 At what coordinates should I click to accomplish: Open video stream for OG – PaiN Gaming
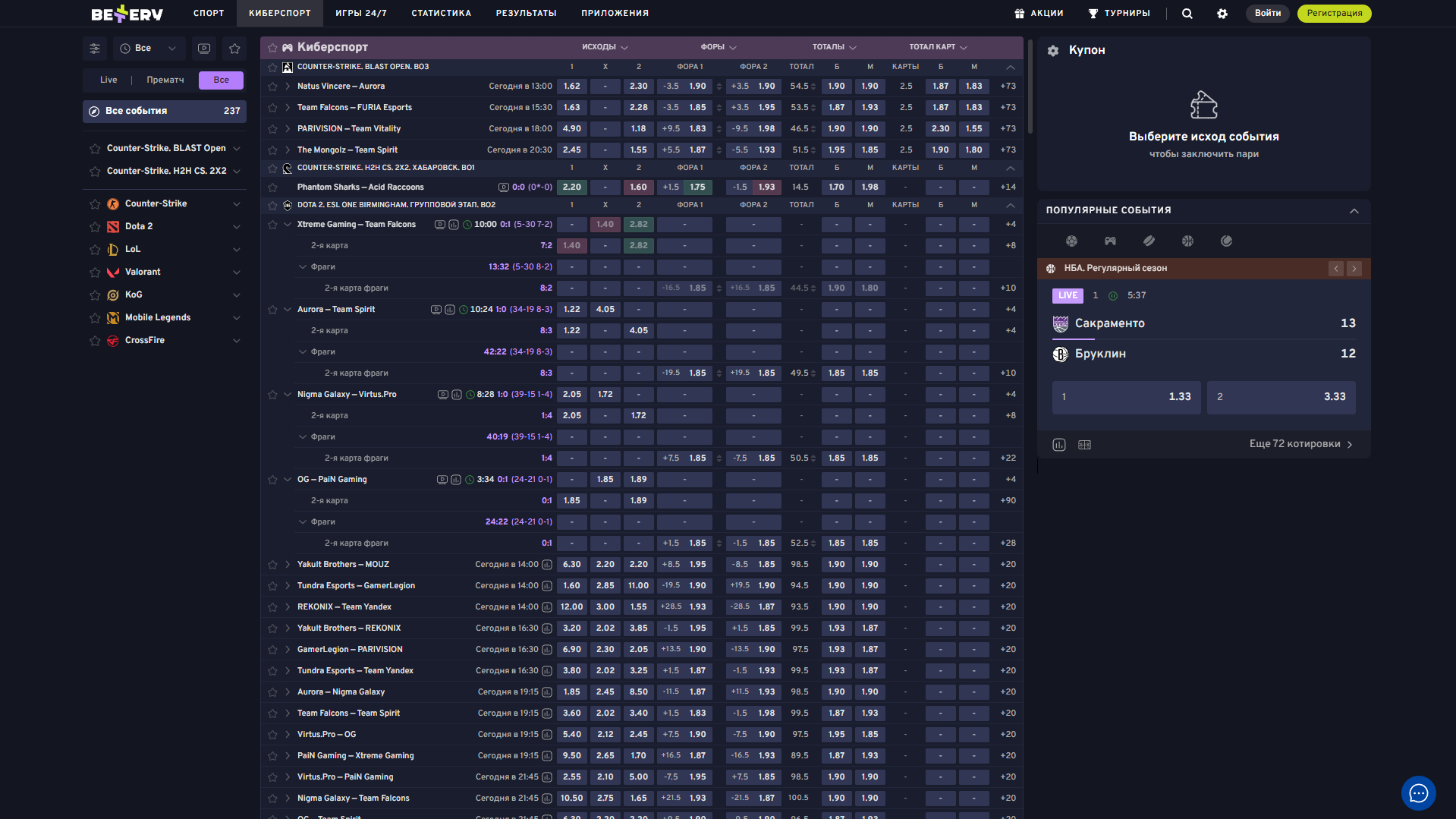click(x=442, y=480)
